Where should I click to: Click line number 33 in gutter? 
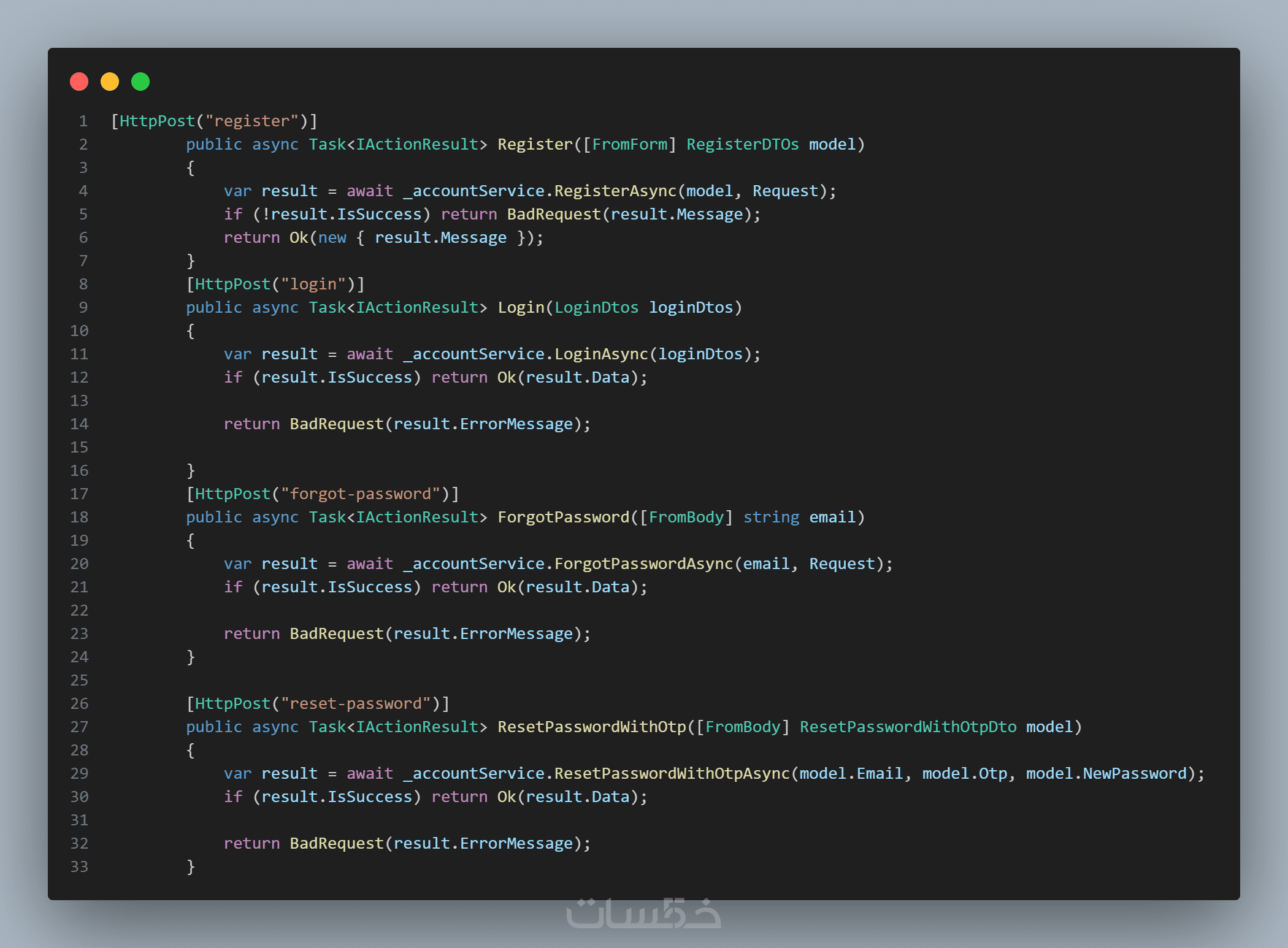pos(79,867)
